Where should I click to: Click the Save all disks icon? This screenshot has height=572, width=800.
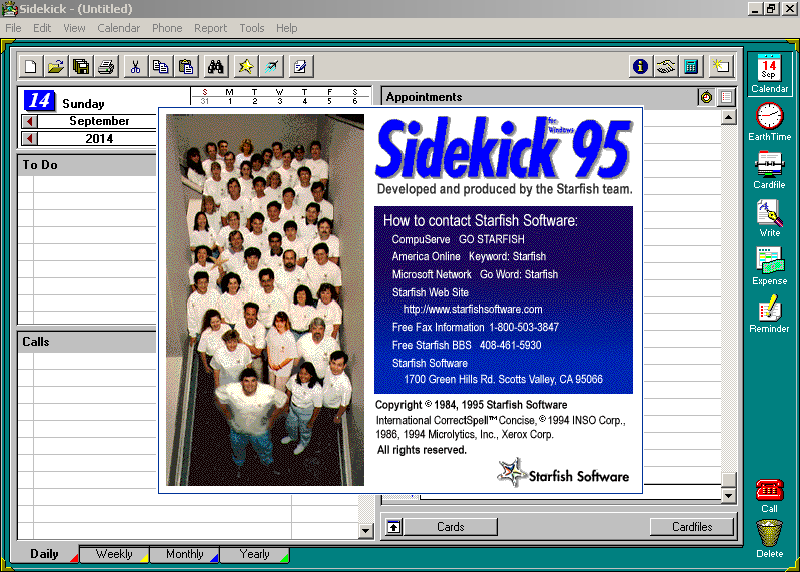(x=81, y=66)
